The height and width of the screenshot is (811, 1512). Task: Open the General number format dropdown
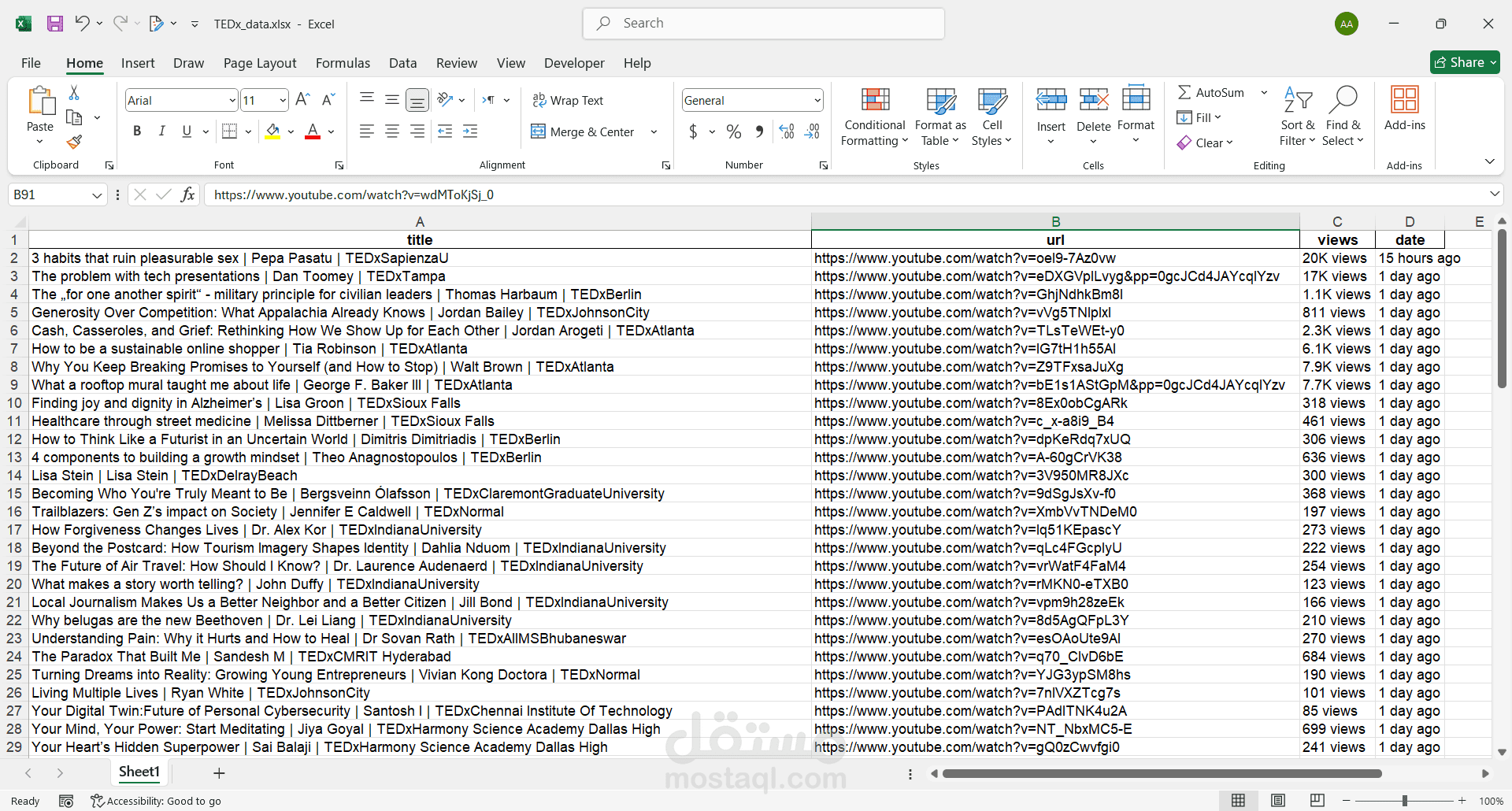click(817, 100)
